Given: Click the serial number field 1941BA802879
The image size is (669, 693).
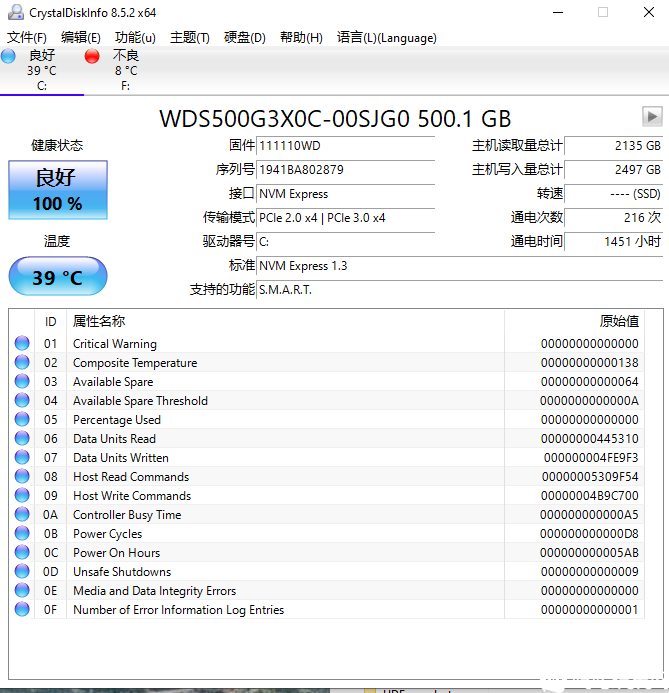Looking at the screenshot, I should 346,170.
